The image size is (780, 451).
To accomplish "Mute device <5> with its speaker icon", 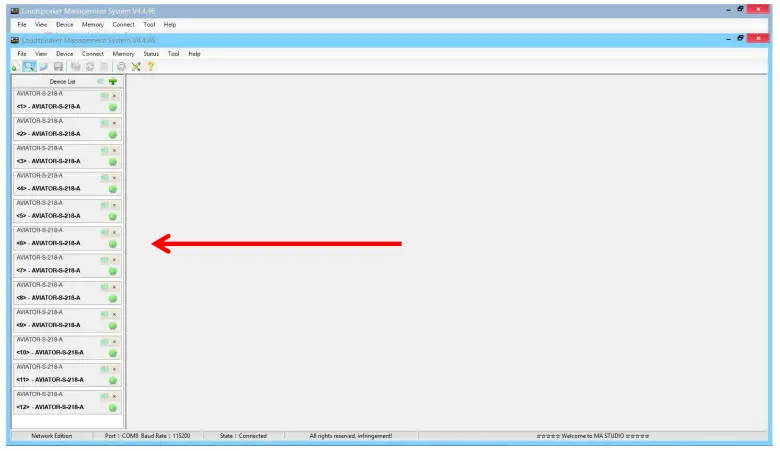I will click(104, 205).
